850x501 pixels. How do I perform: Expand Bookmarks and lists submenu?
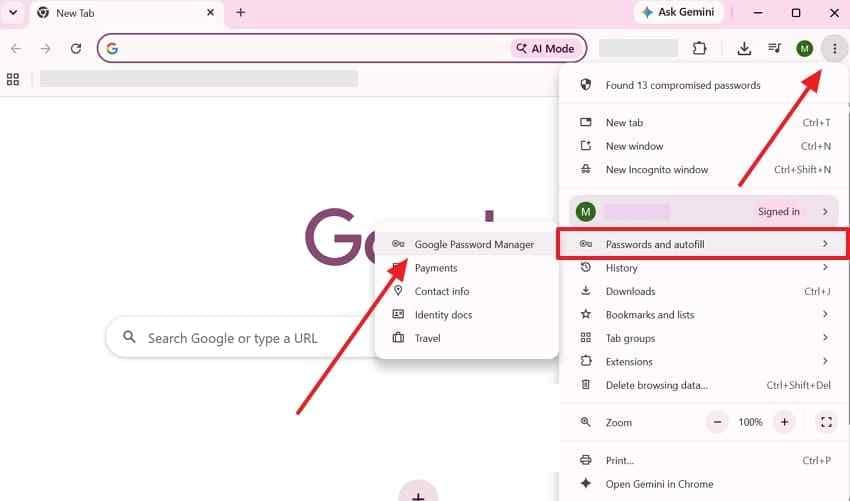703,314
